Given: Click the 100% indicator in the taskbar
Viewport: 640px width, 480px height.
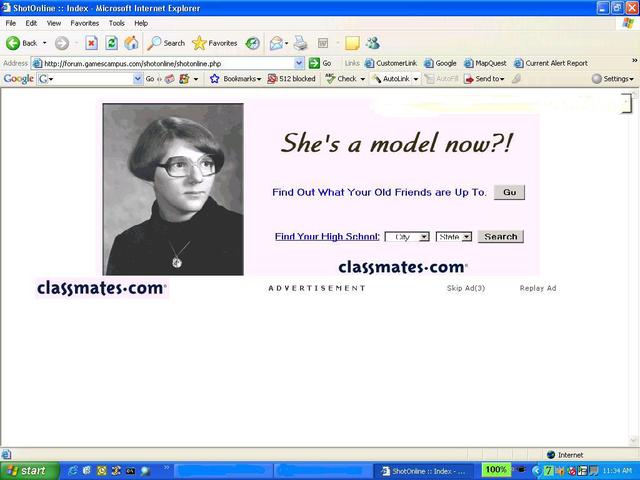Looking at the screenshot, I should pos(496,470).
